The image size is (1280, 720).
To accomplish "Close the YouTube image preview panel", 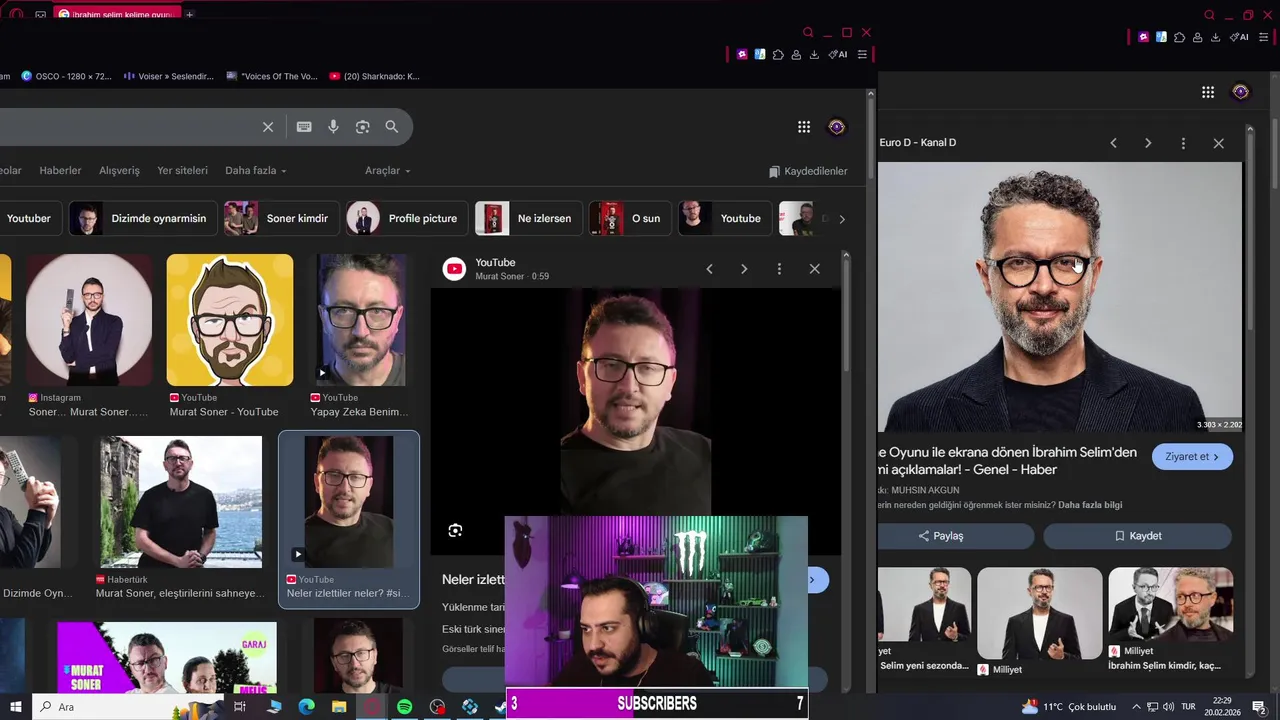I will click(x=814, y=269).
